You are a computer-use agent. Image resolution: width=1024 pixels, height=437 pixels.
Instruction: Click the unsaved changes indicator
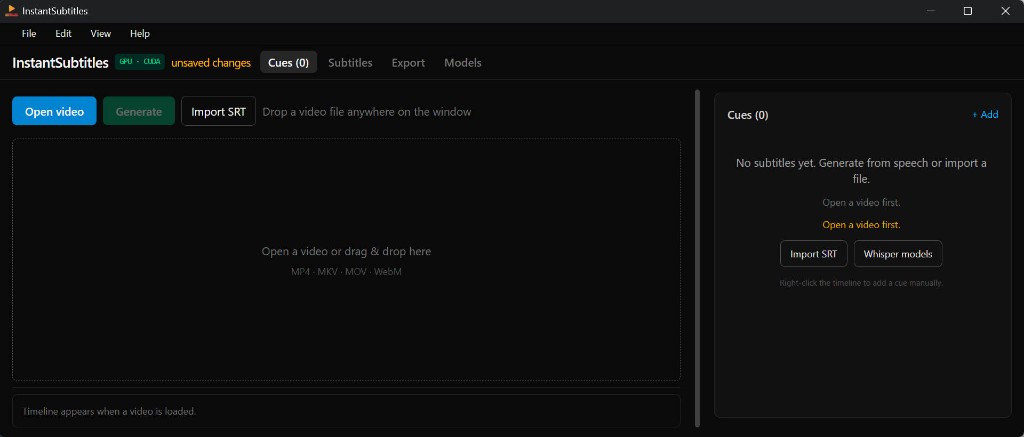[211, 63]
